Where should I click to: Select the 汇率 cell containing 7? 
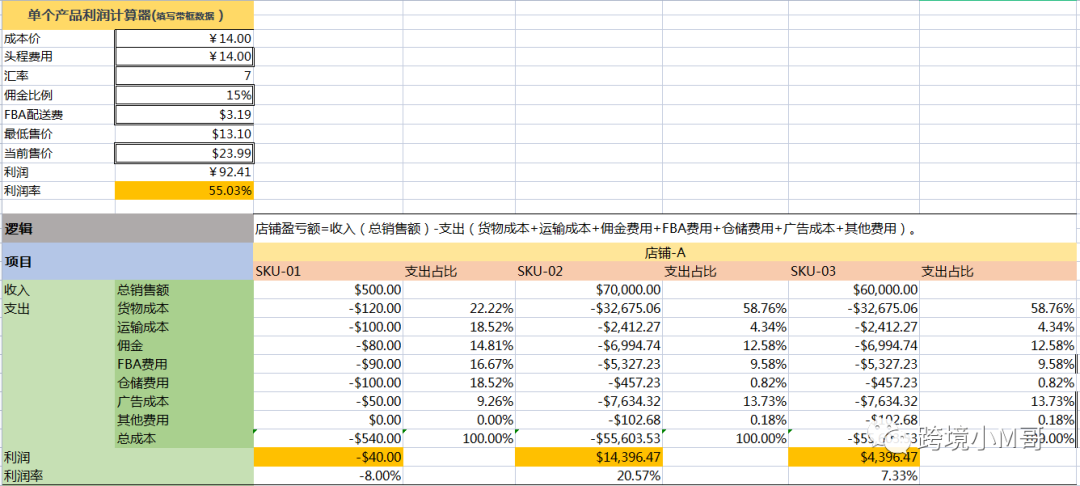click(184, 76)
